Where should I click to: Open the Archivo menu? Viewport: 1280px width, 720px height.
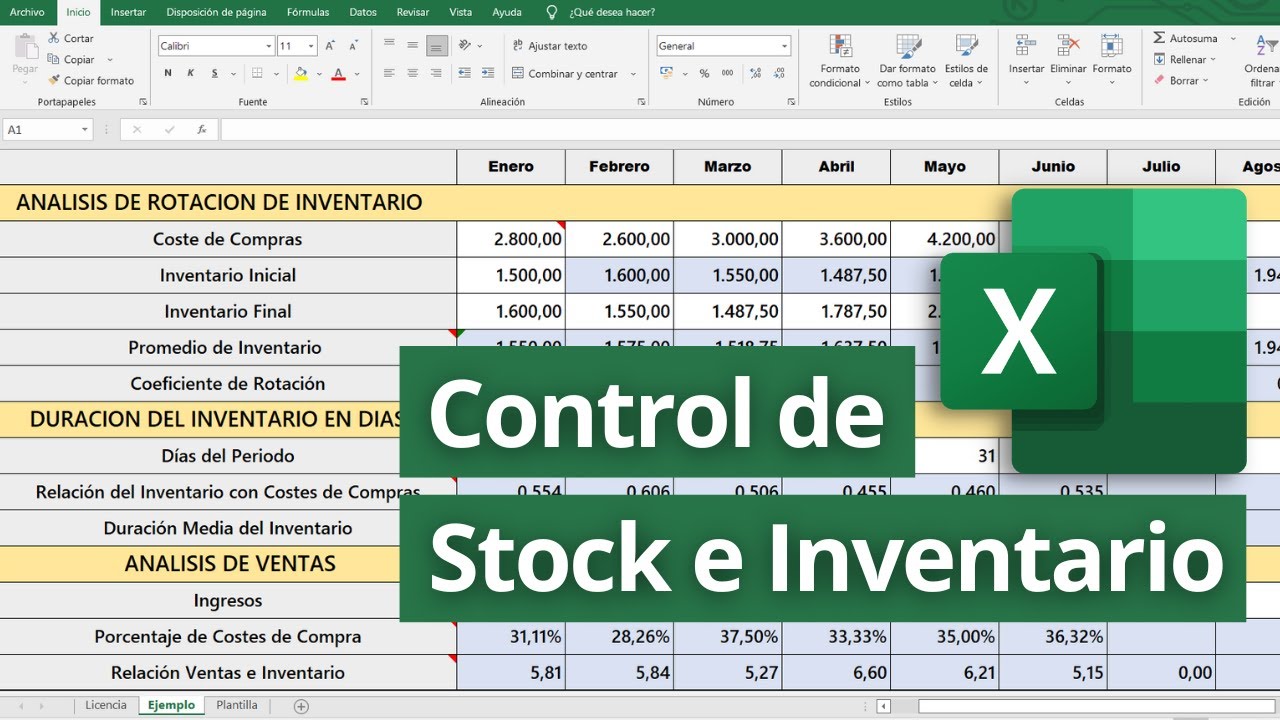point(27,12)
